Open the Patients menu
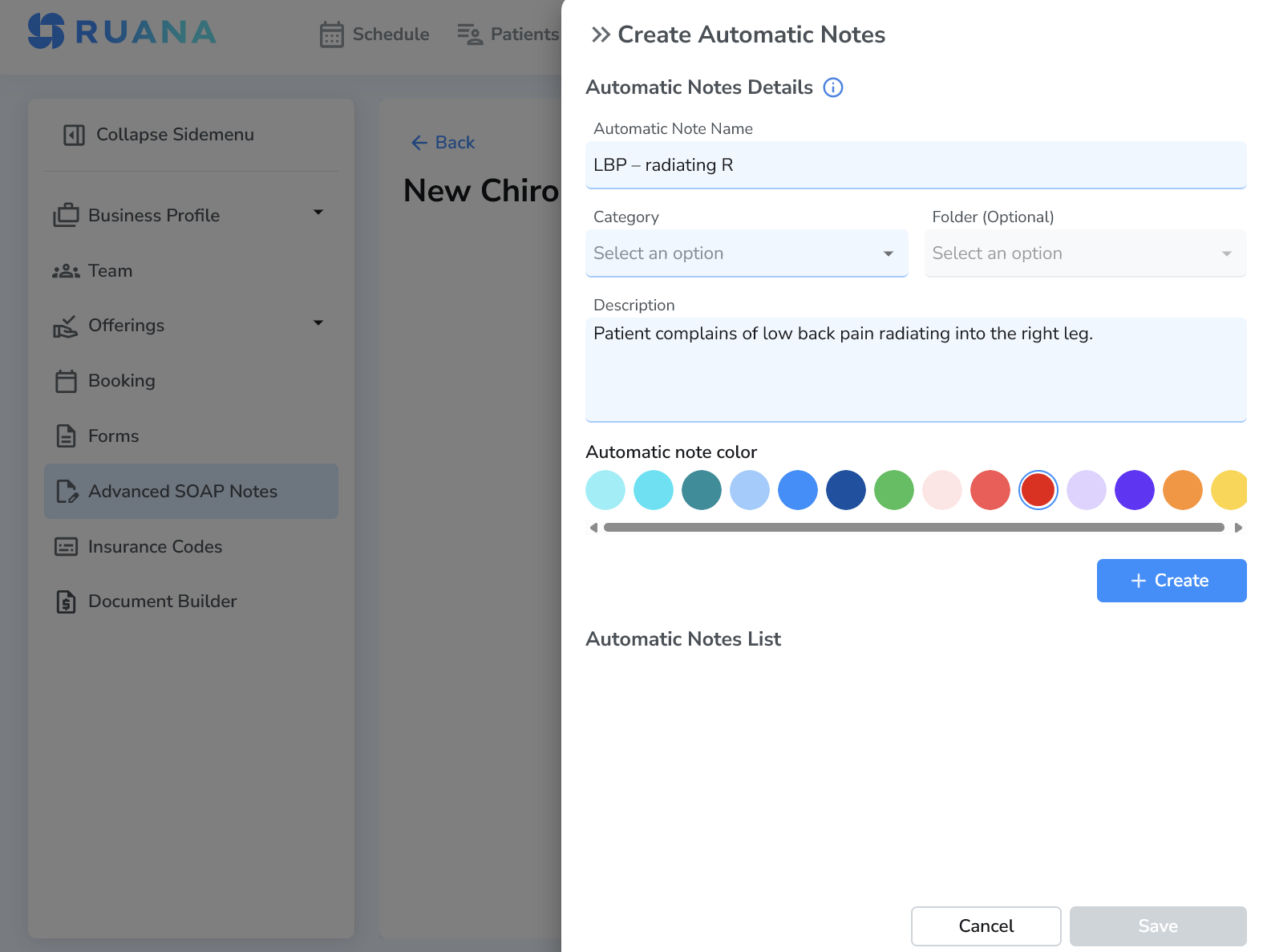Image resolution: width=1263 pixels, height=952 pixels. click(508, 34)
